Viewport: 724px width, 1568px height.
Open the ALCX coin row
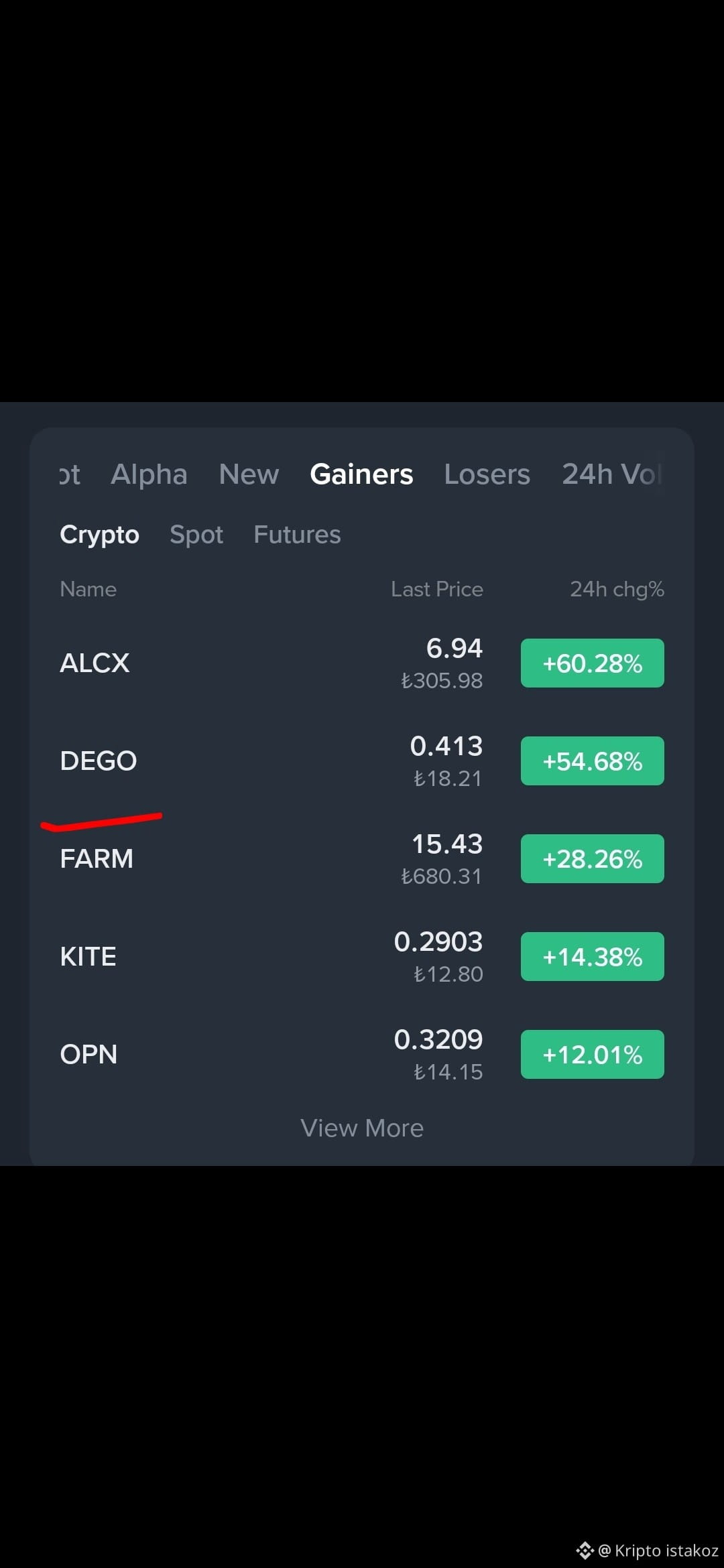362,663
